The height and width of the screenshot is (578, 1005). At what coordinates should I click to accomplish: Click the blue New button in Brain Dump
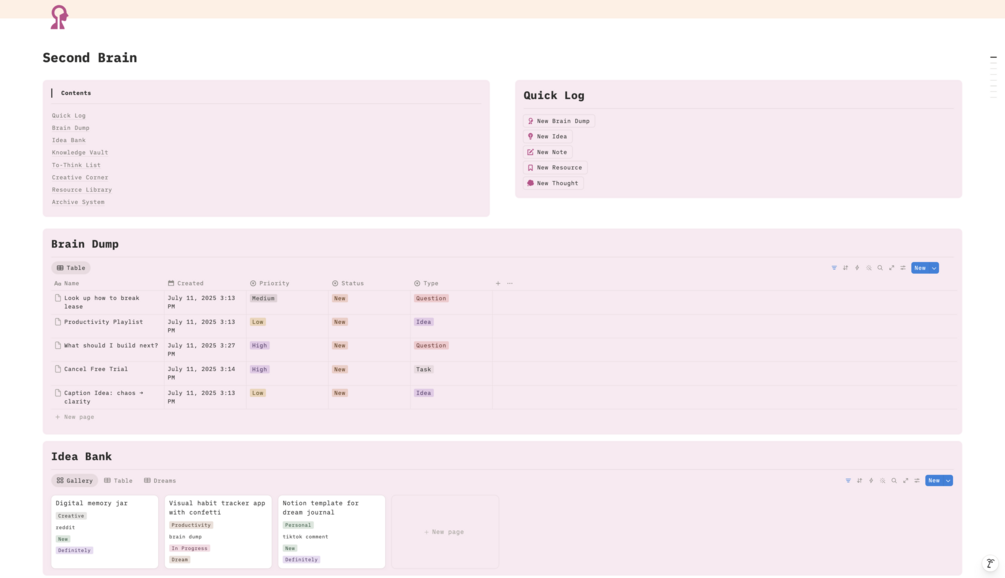tap(920, 268)
